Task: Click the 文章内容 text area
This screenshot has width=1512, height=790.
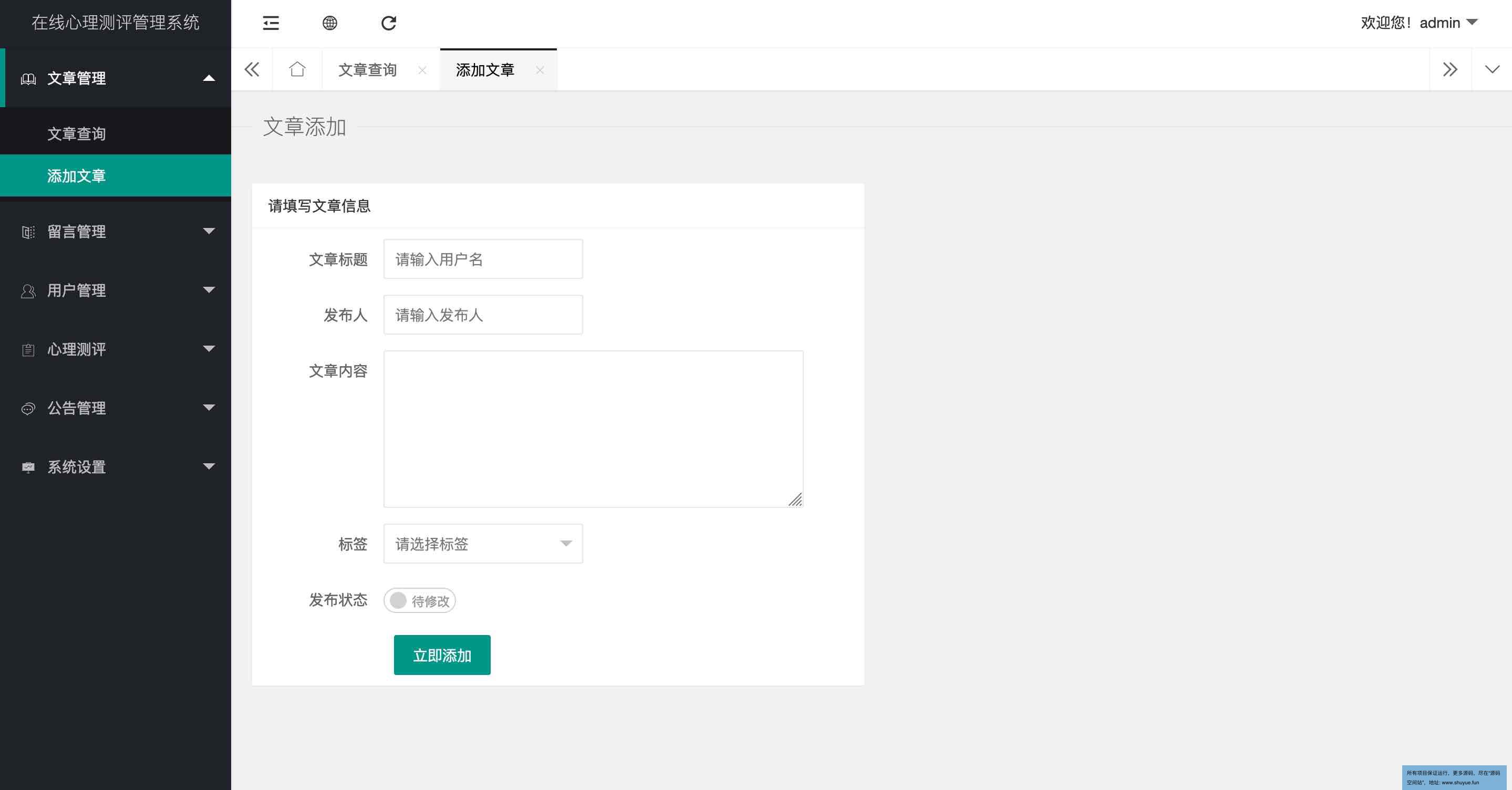Action: (x=593, y=429)
